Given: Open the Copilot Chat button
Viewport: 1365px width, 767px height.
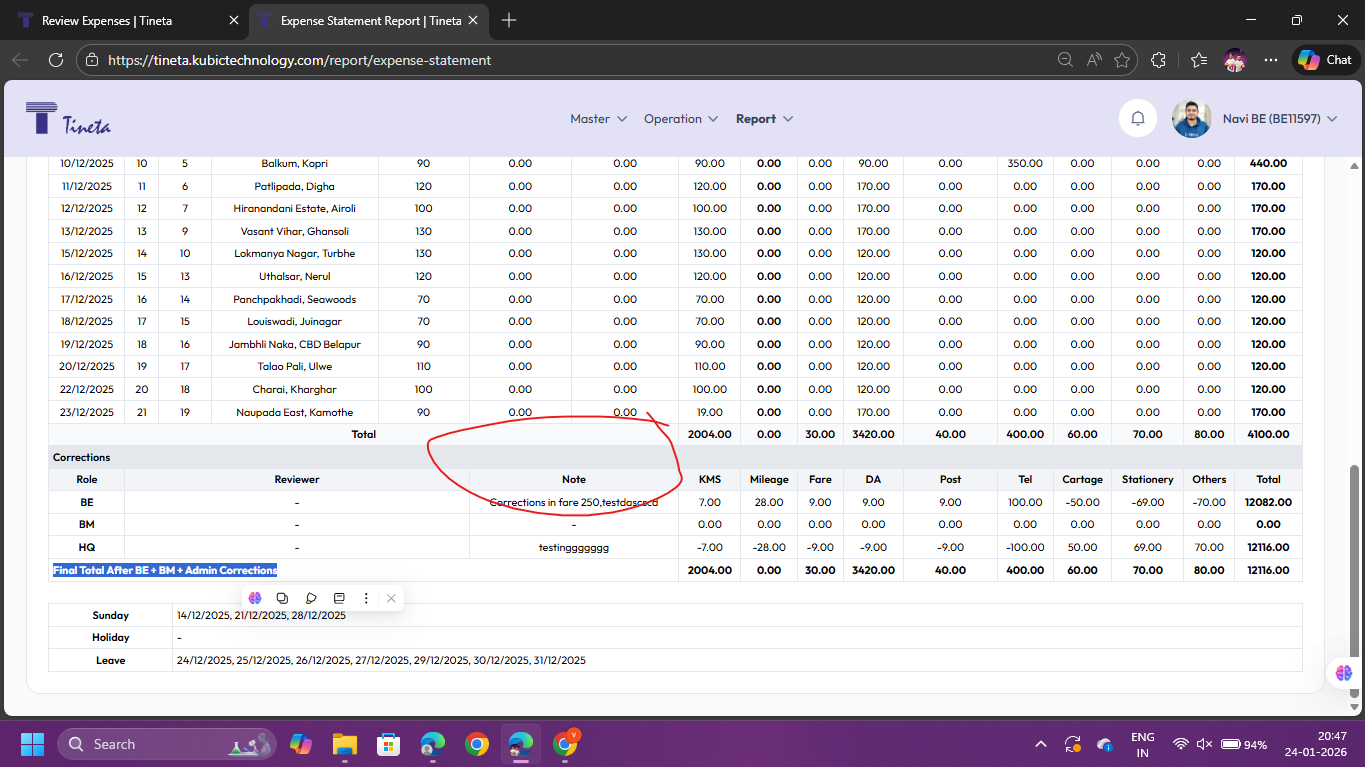Looking at the screenshot, I should [x=1325, y=60].
